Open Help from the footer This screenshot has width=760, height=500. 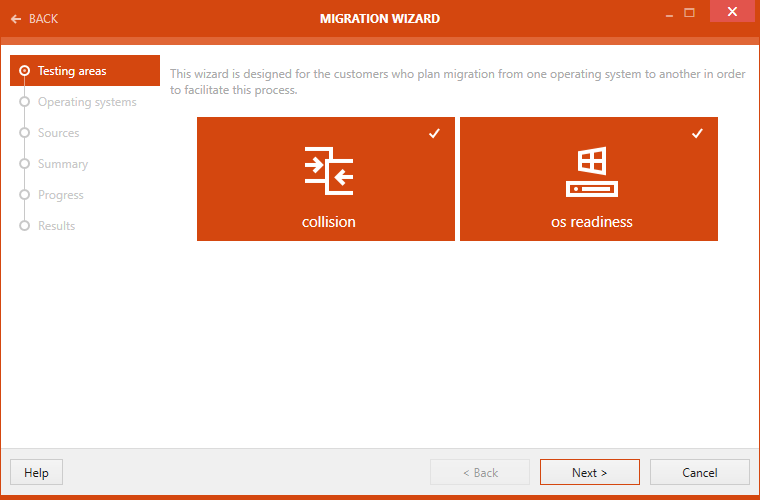[x=36, y=473]
